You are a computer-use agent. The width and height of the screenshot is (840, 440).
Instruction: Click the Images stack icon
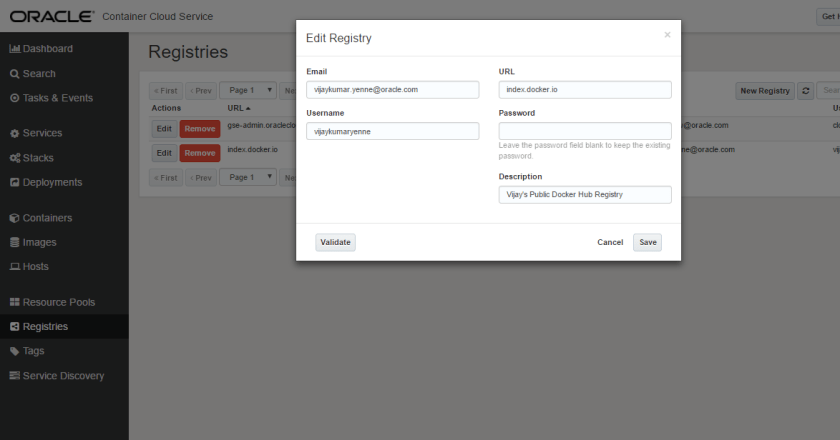(15, 242)
